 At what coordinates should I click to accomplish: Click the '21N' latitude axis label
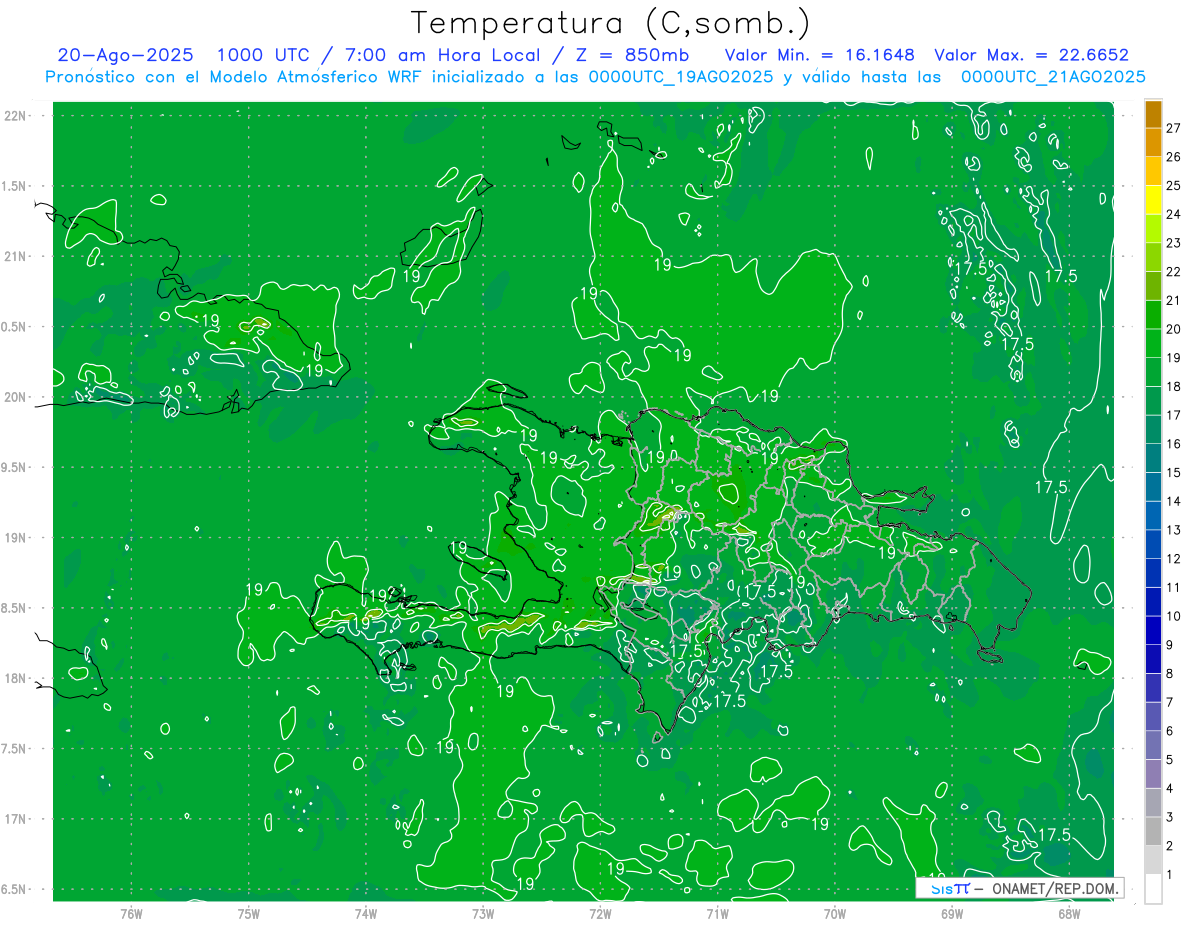tap(15, 257)
